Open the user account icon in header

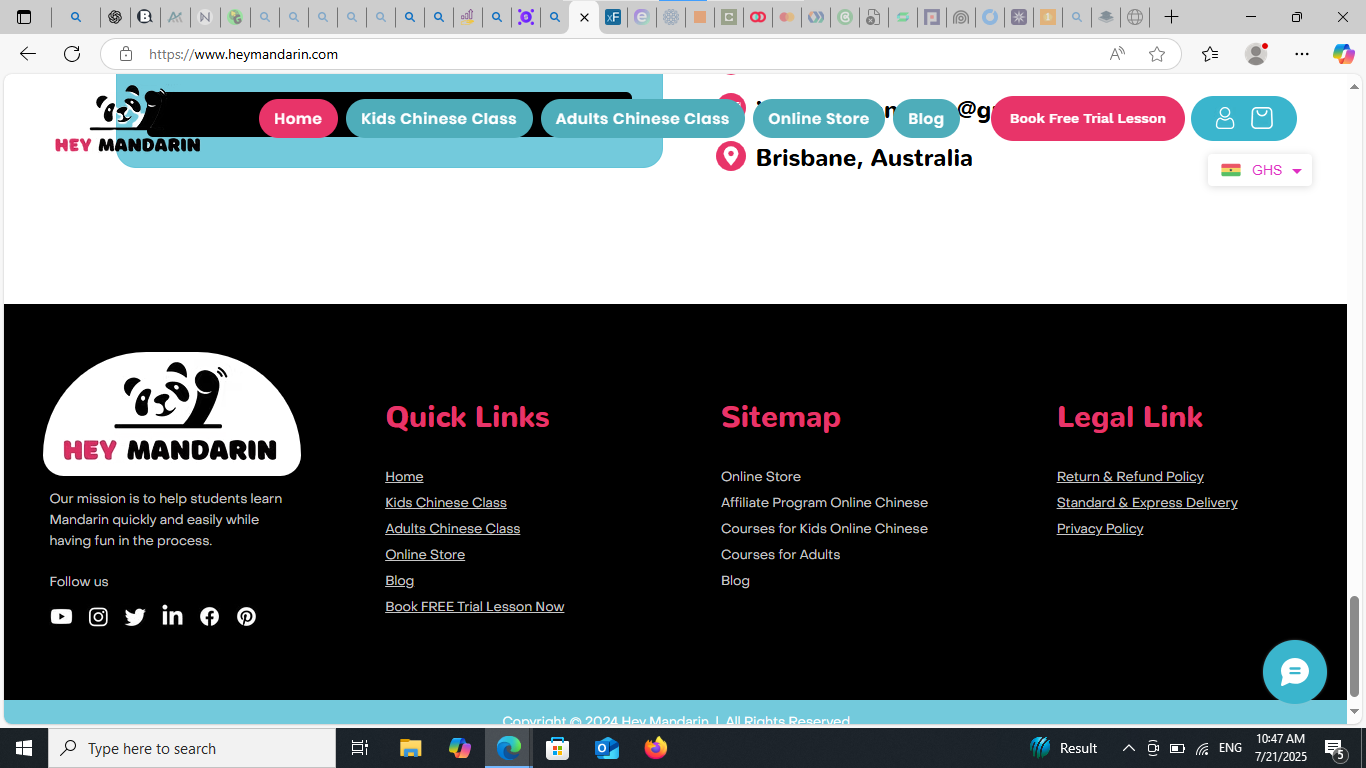tap(1225, 118)
